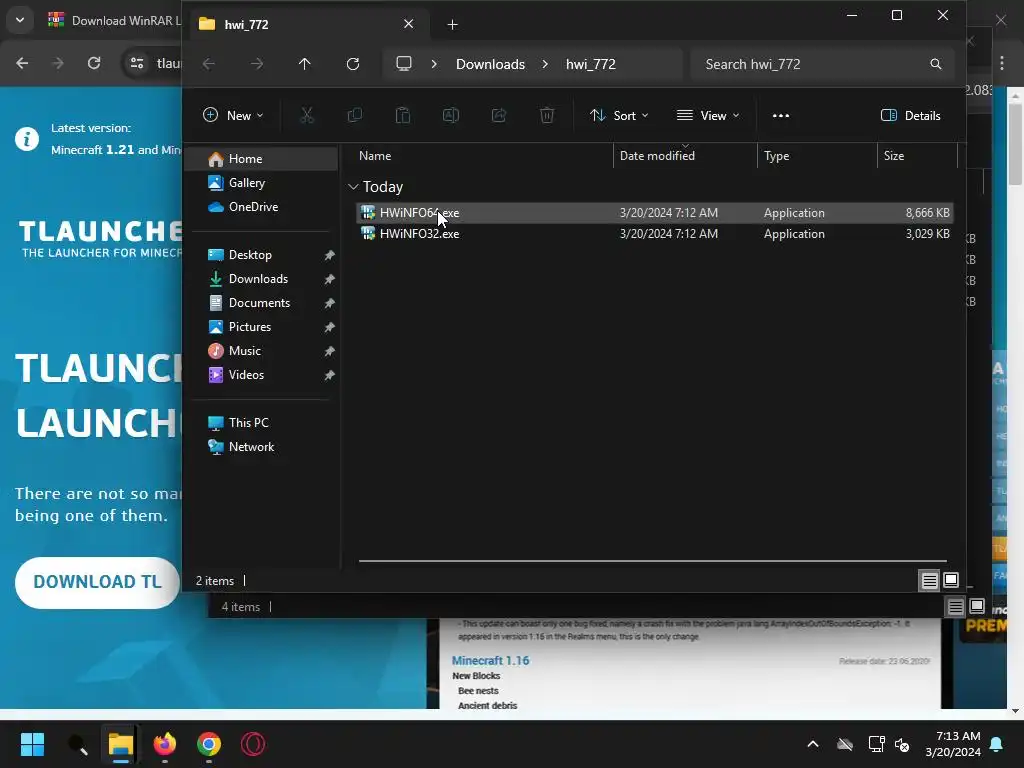The image size is (1024, 768).
Task: Select HWiNFO32.exe file
Action: pyautogui.click(x=654, y=234)
